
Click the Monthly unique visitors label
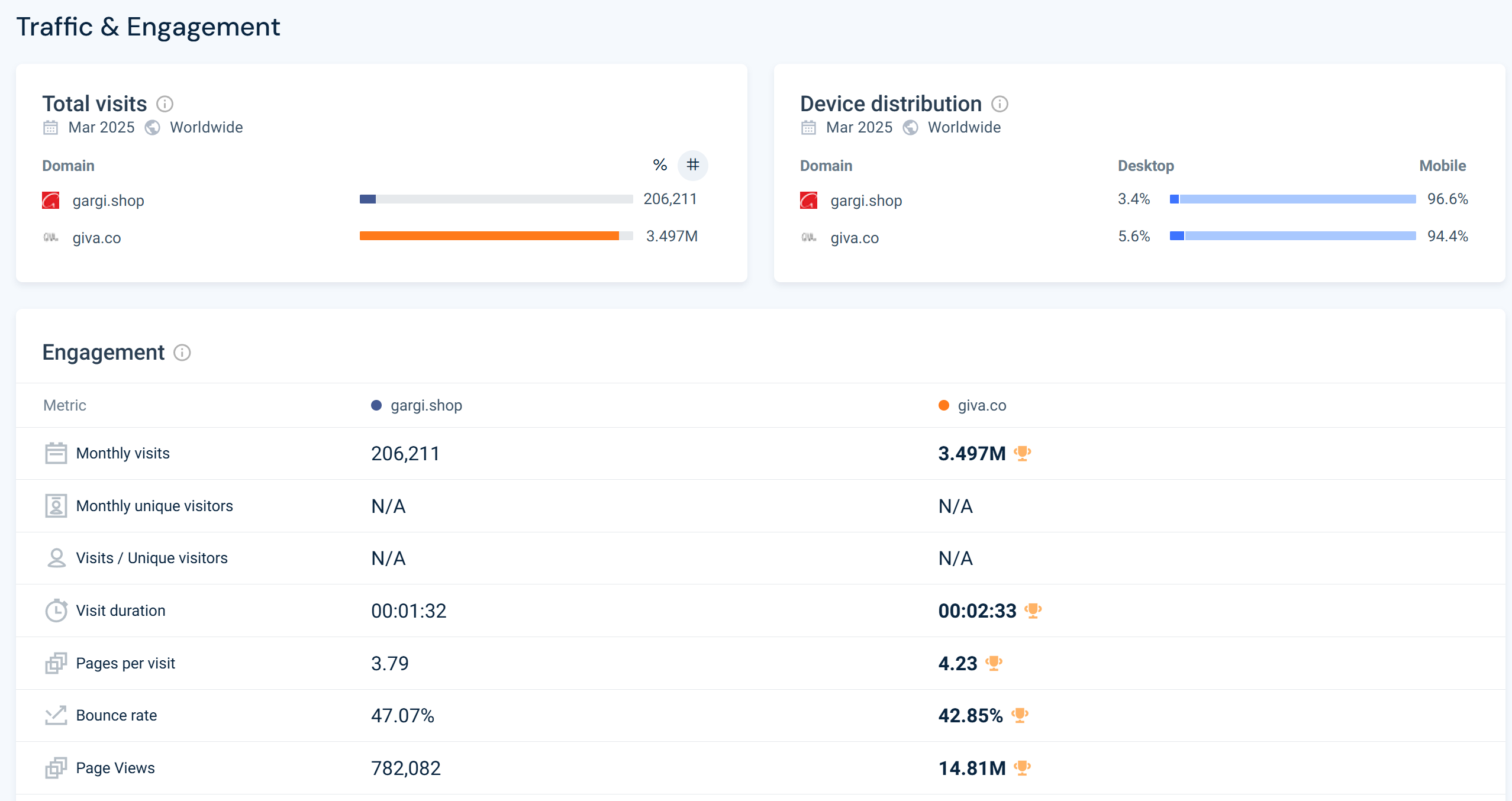(154, 506)
